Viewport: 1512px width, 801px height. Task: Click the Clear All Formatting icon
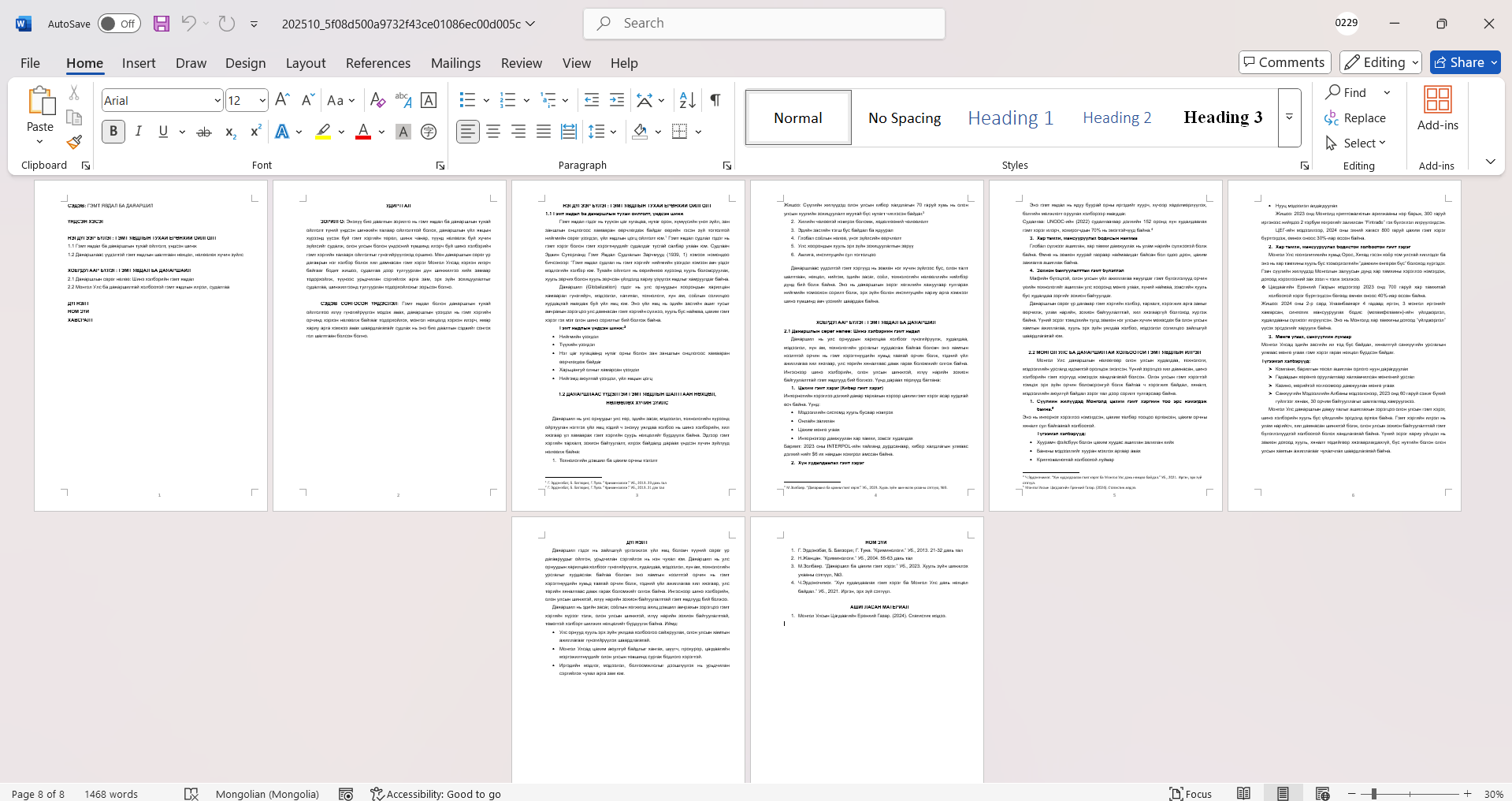[377, 100]
